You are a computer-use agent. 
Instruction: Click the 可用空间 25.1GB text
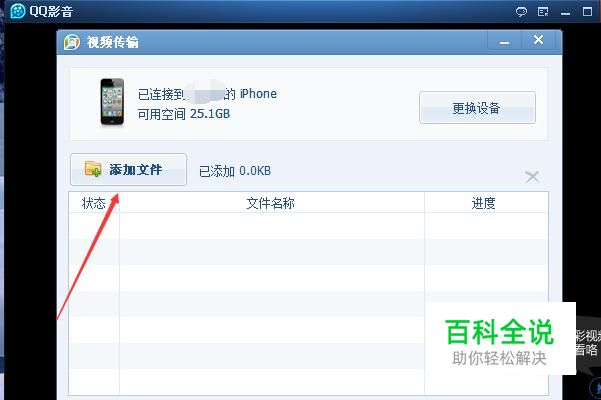(184, 114)
